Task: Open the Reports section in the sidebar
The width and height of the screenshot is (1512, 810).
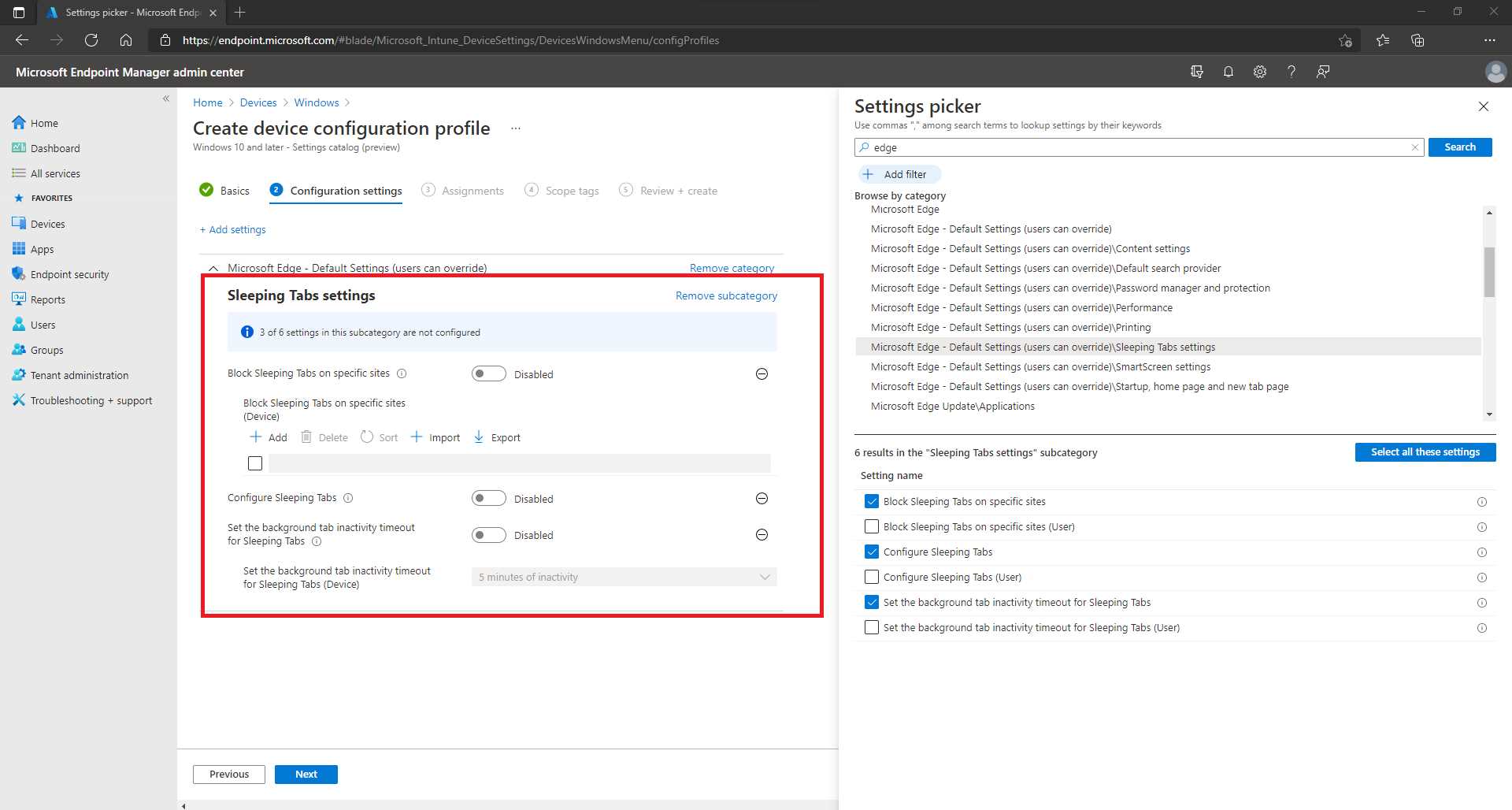Action: (48, 299)
